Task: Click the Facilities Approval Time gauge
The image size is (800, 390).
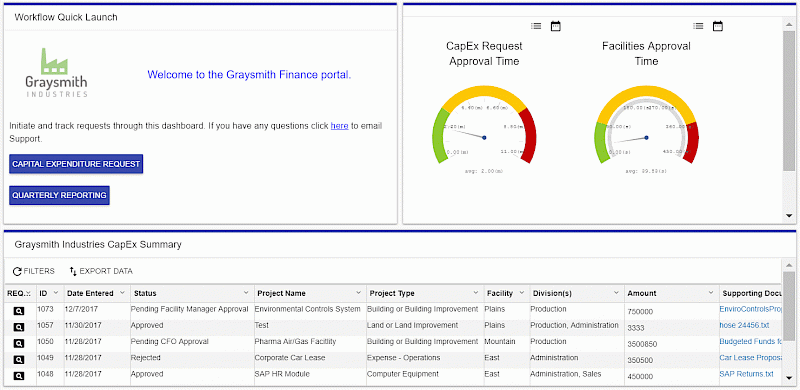Action: (x=646, y=129)
